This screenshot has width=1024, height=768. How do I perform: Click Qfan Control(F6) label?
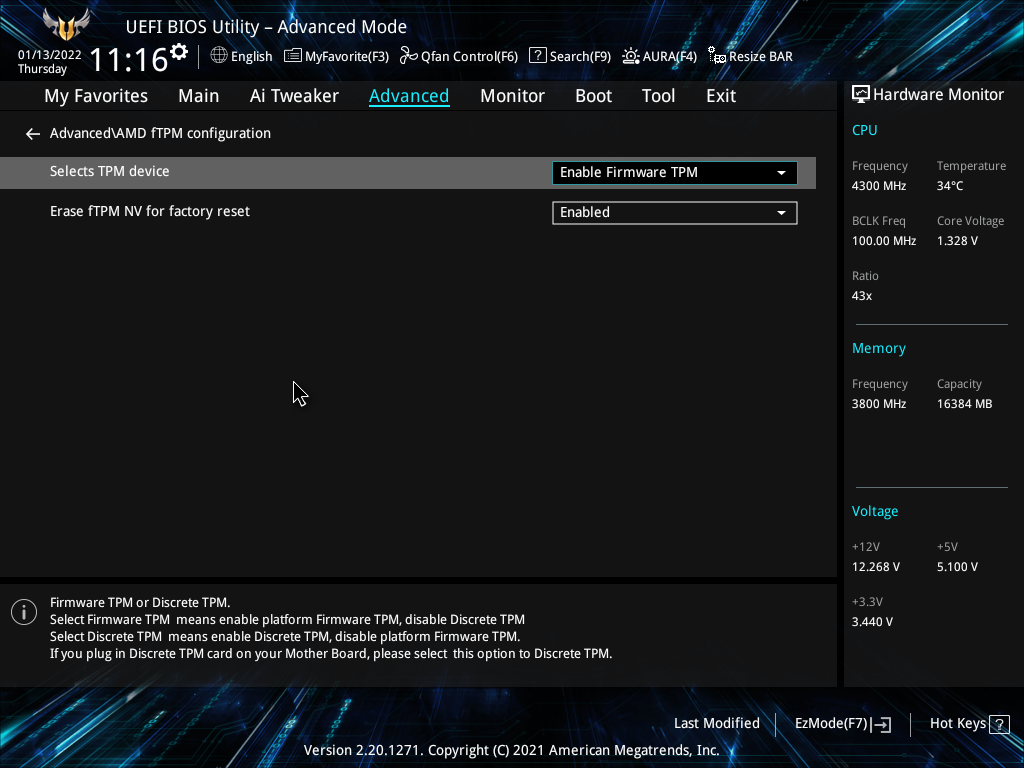pos(469,57)
